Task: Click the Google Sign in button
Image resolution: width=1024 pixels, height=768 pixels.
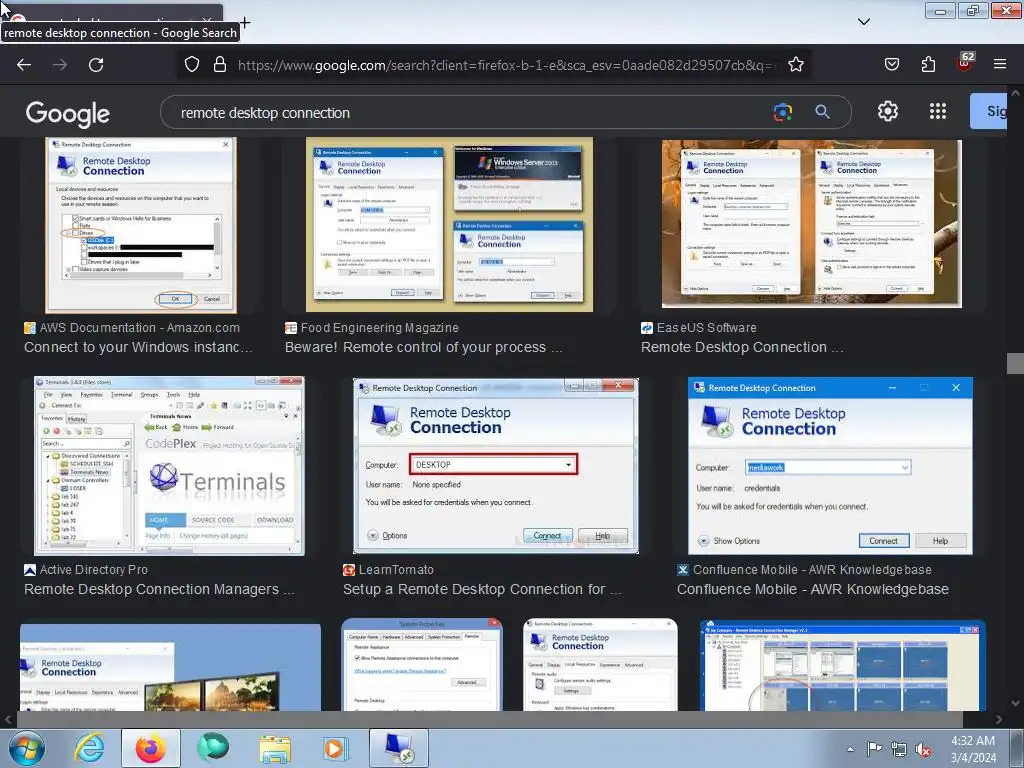Action: (989, 111)
